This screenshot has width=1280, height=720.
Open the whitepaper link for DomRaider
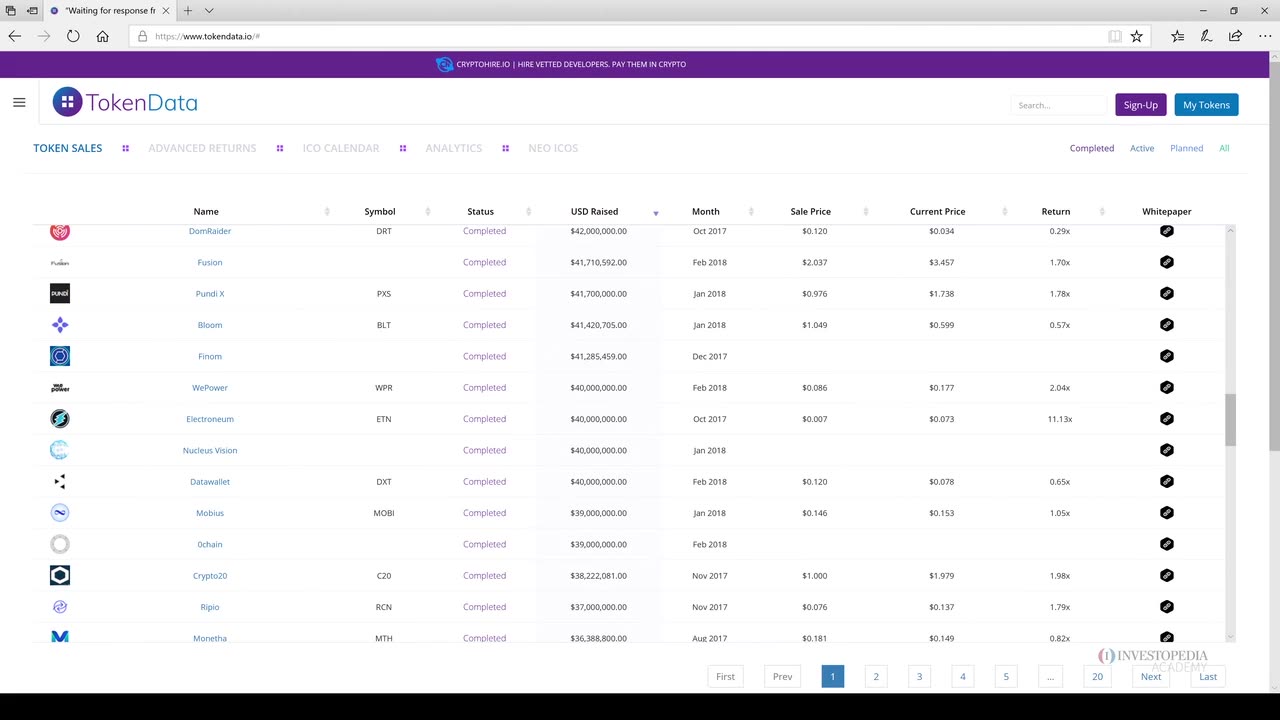click(x=1166, y=231)
